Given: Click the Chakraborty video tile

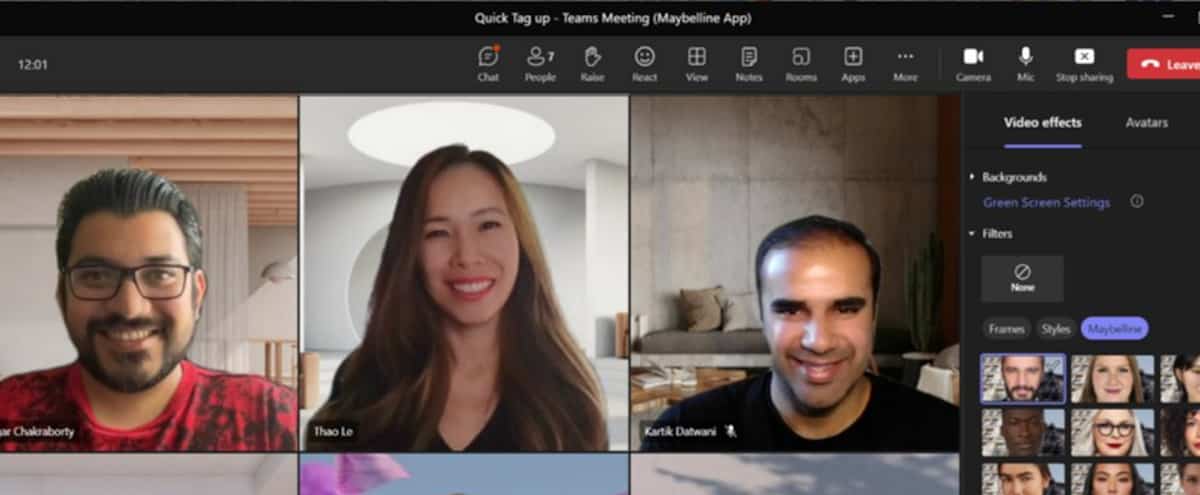Looking at the screenshot, I should 148,273.
